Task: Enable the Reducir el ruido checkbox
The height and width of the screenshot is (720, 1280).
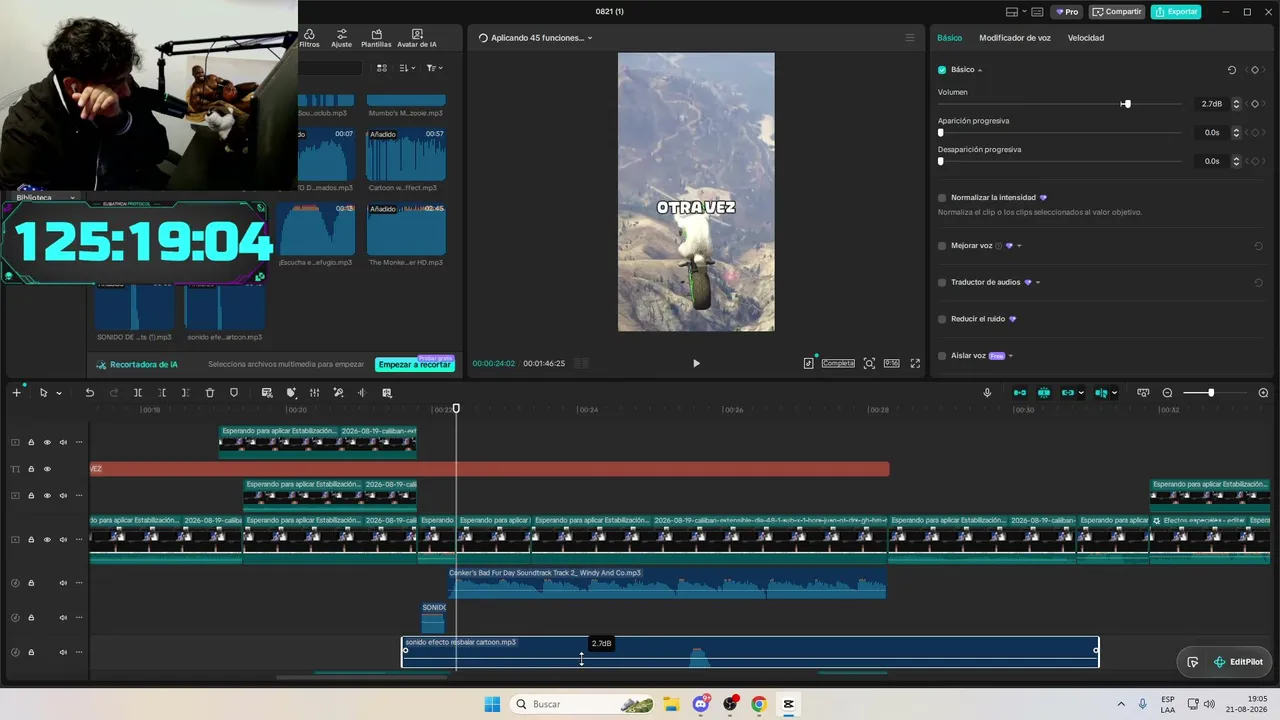Action: (x=942, y=319)
